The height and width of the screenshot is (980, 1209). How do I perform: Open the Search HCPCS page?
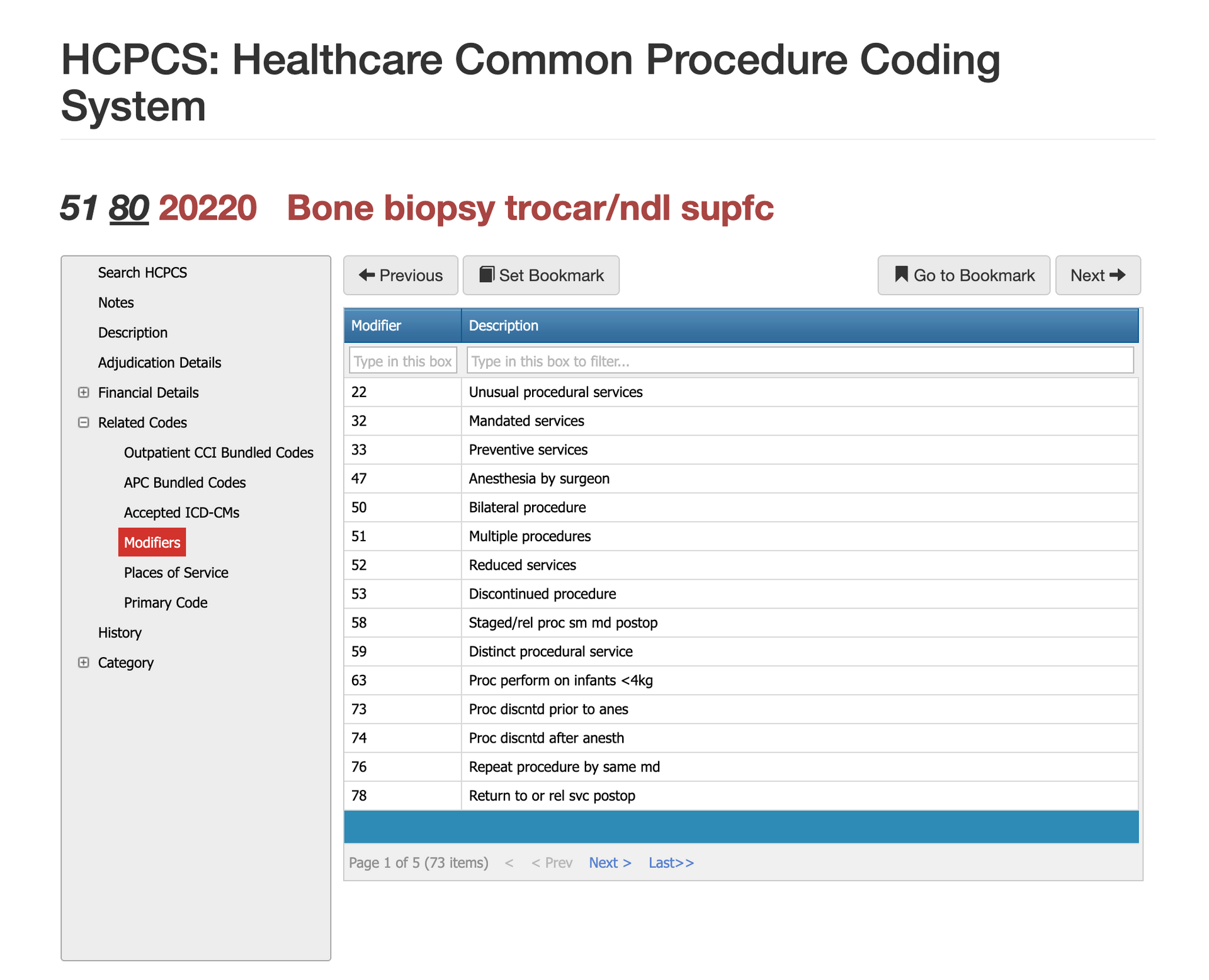142,273
